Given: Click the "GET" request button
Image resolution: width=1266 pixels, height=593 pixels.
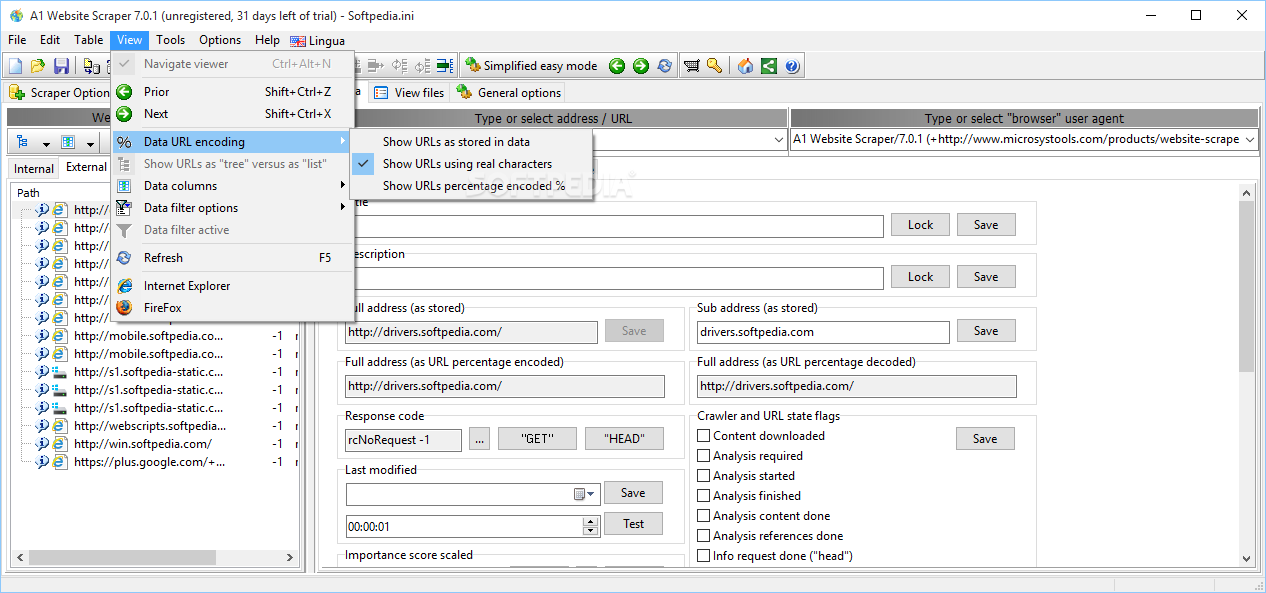Looking at the screenshot, I should click(537, 439).
